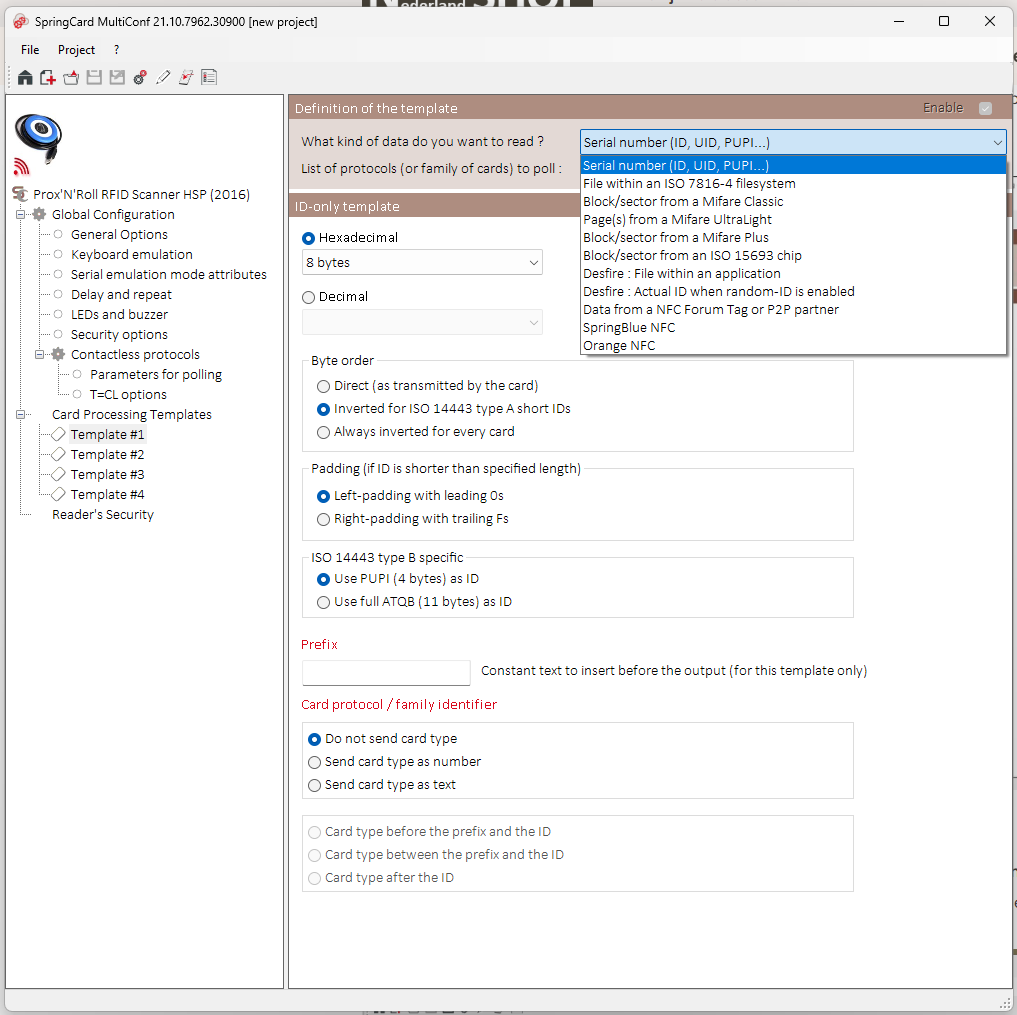Select Use full ATQB (11 bytes) as ID
Screen dimensions: 1017x1015
[x=324, y=603]
